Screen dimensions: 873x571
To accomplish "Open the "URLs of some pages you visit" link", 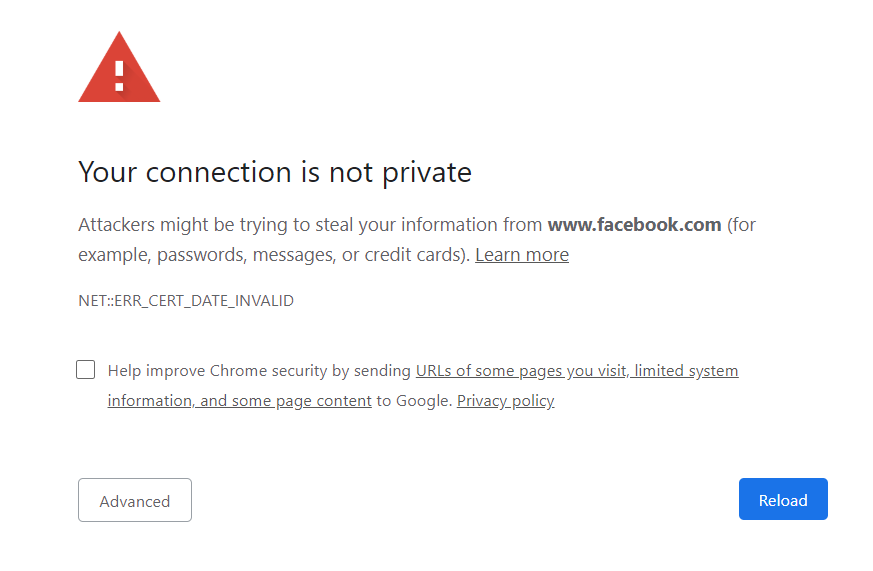I will [x=521, y=371].
